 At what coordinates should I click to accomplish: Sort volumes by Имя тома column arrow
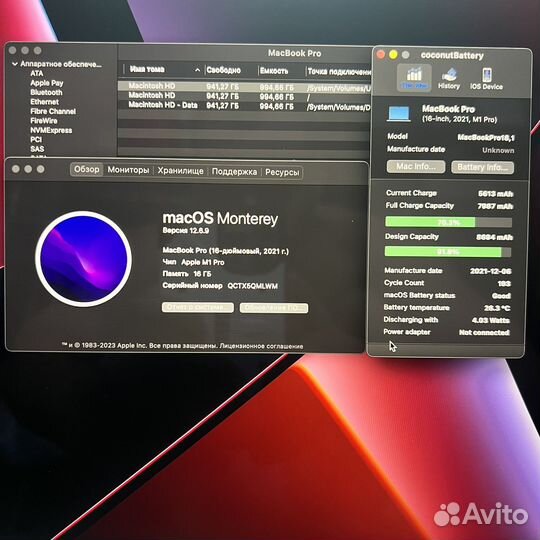[x=197, y=70]
